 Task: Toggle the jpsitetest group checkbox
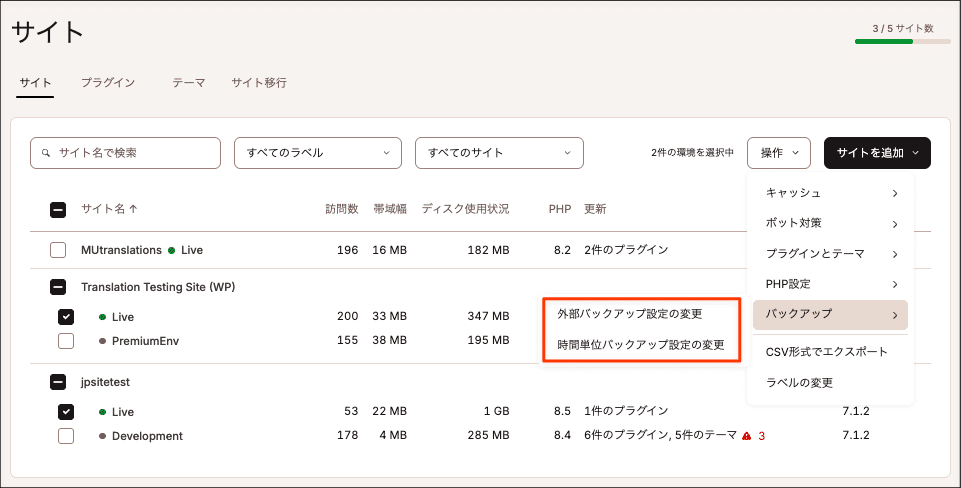click(x=58, y=382)
